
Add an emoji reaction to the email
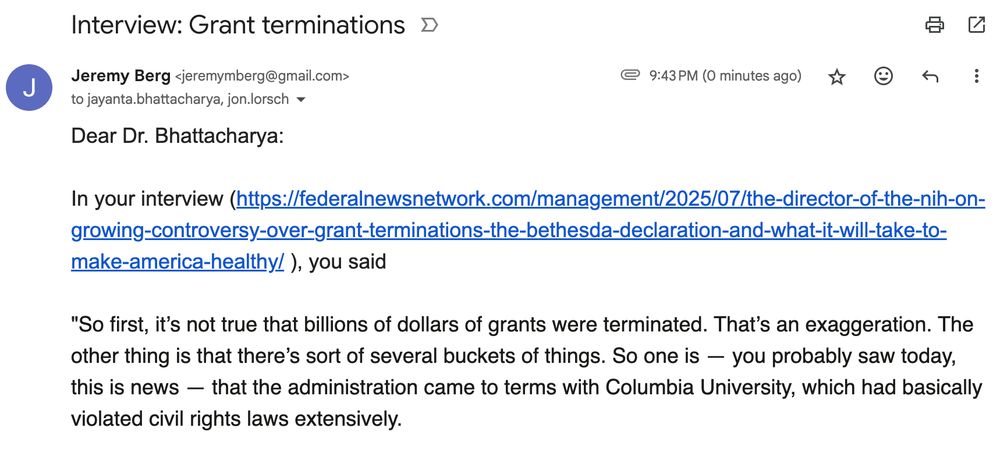pos(883,77)
